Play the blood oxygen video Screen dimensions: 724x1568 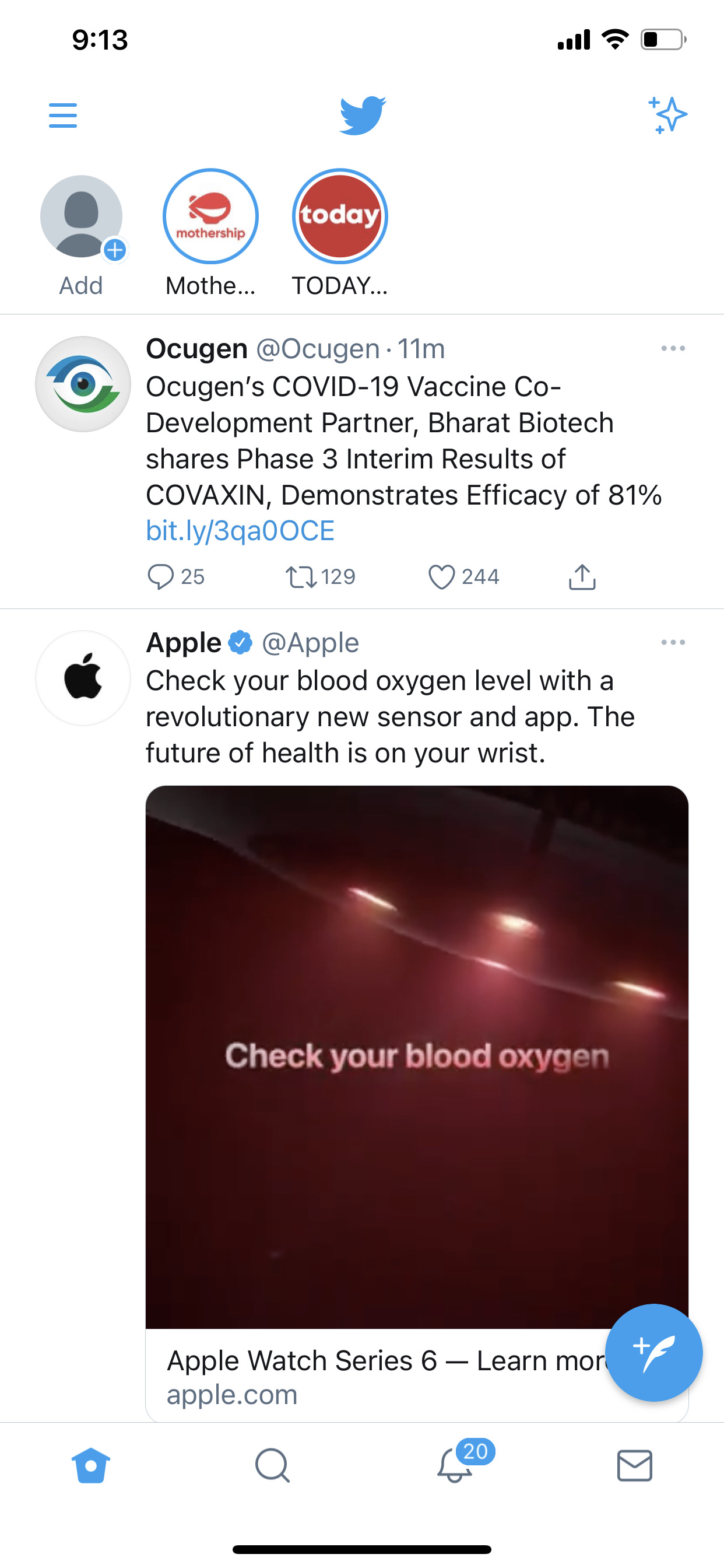point(417,1056)
